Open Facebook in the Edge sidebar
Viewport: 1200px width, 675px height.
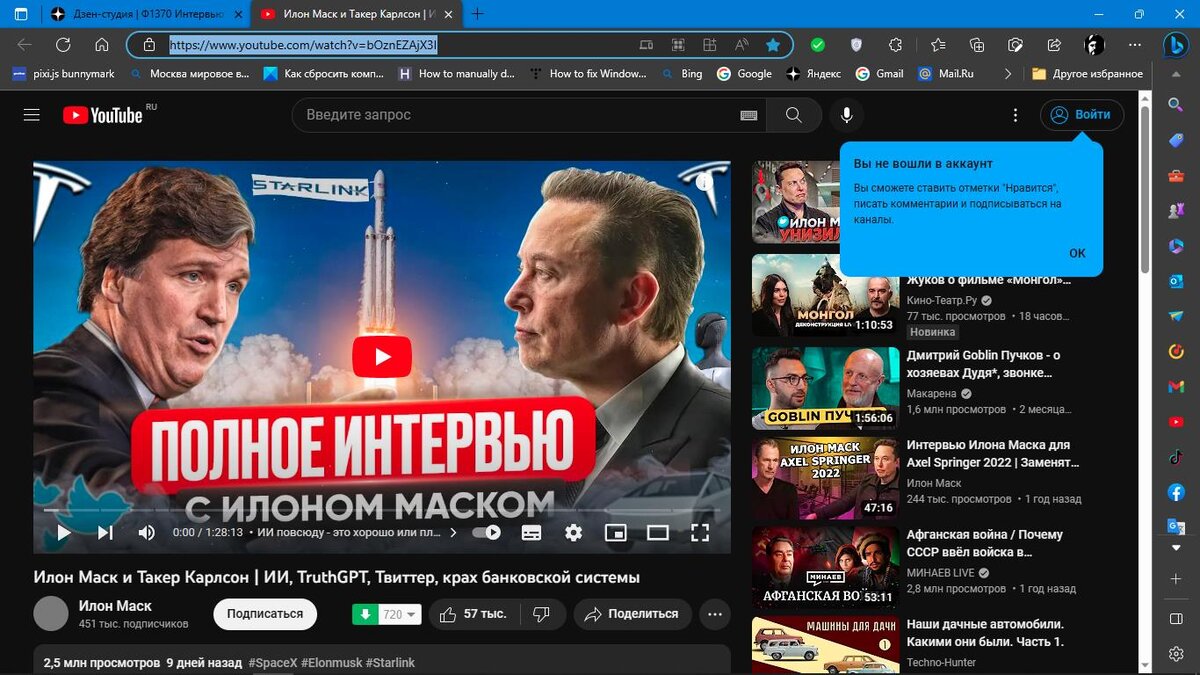coord(1176,492)
